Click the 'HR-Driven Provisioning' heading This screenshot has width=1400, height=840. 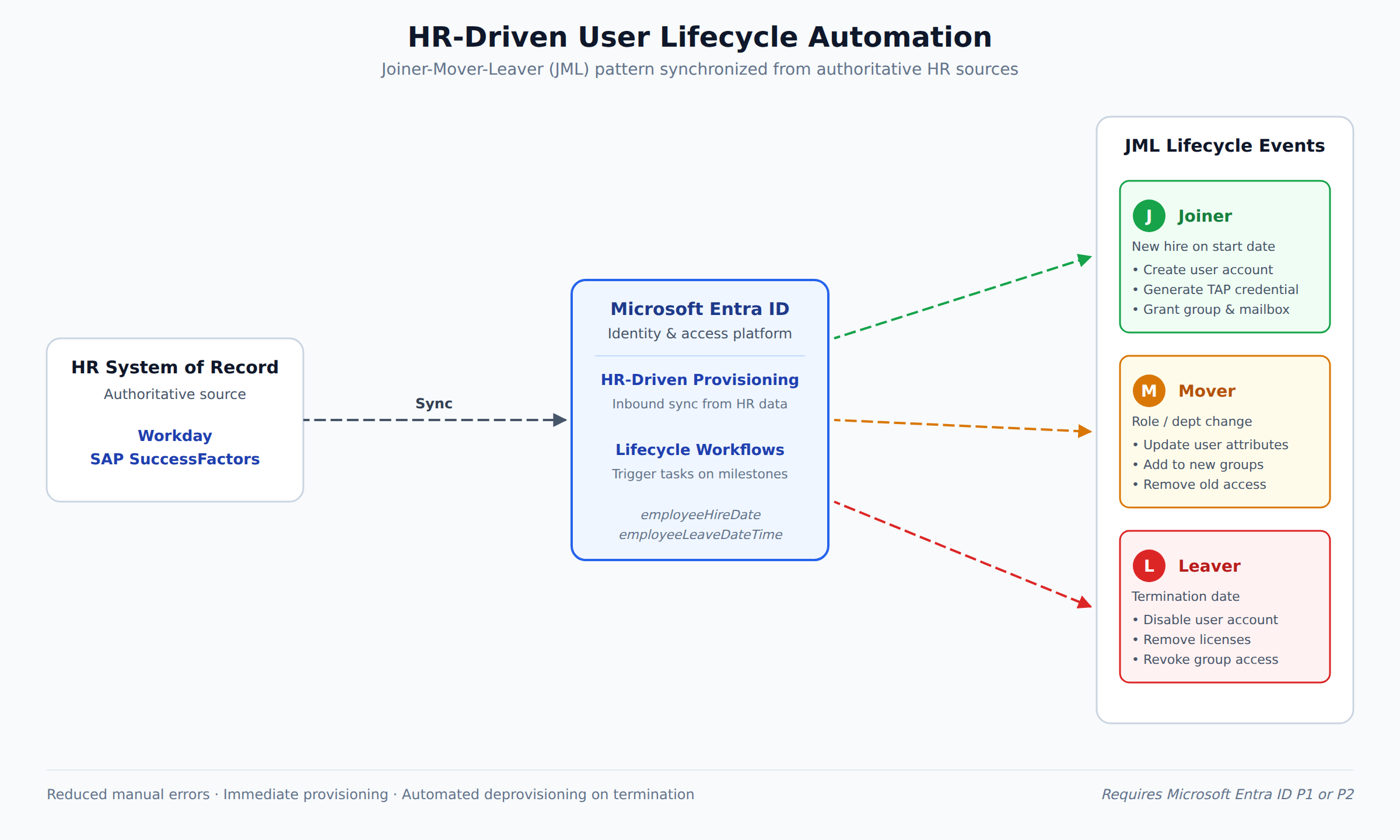[699, 380]
